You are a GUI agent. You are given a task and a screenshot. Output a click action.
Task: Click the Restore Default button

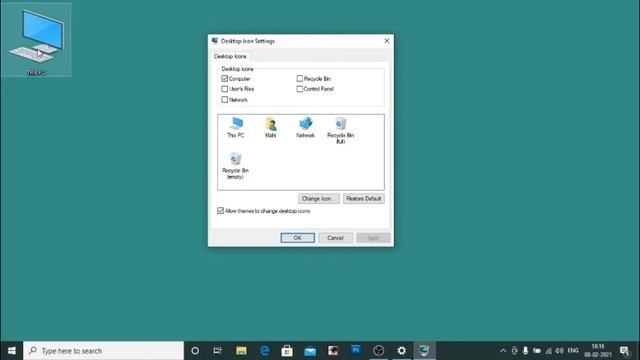pos(363,199)
